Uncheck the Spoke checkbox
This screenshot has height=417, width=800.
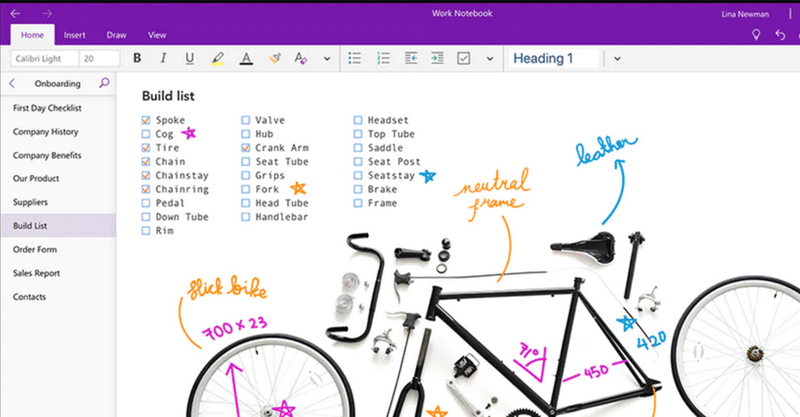point(146,120)
